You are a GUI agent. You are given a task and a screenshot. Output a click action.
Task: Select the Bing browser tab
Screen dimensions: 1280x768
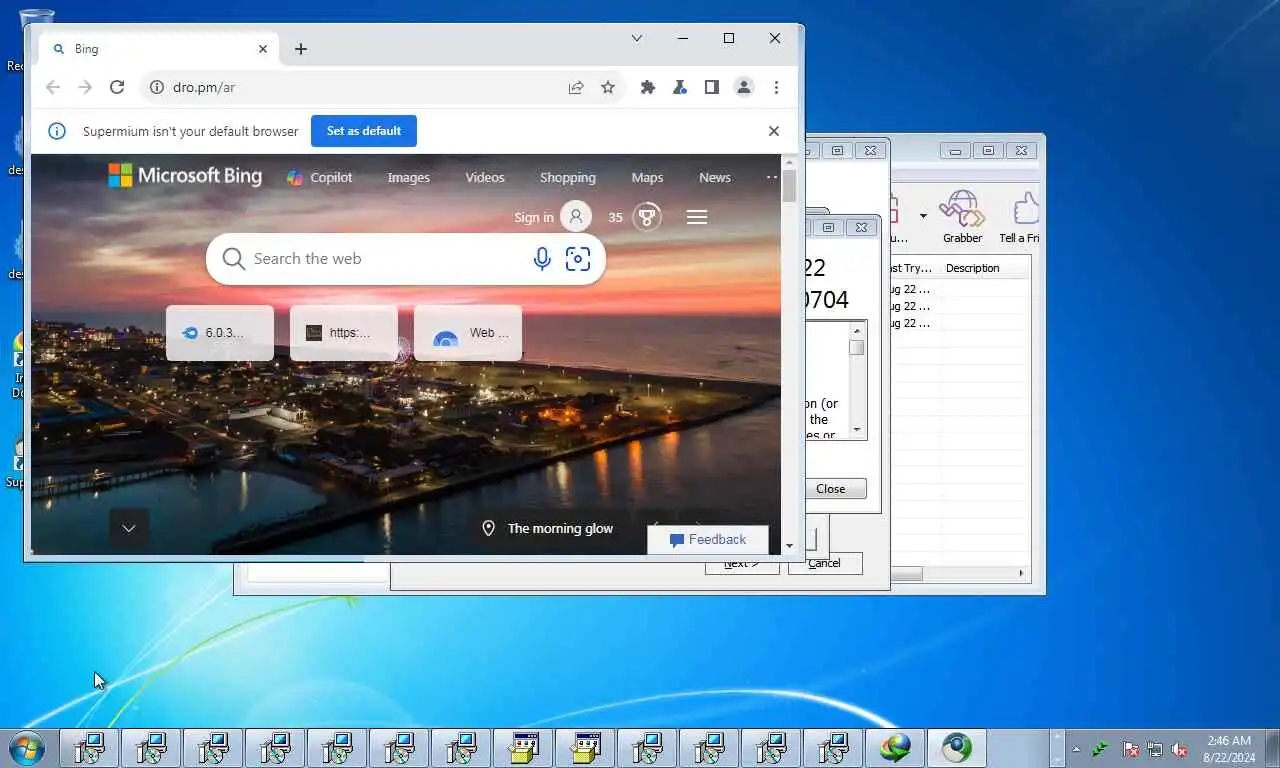(x=158, y=48)
